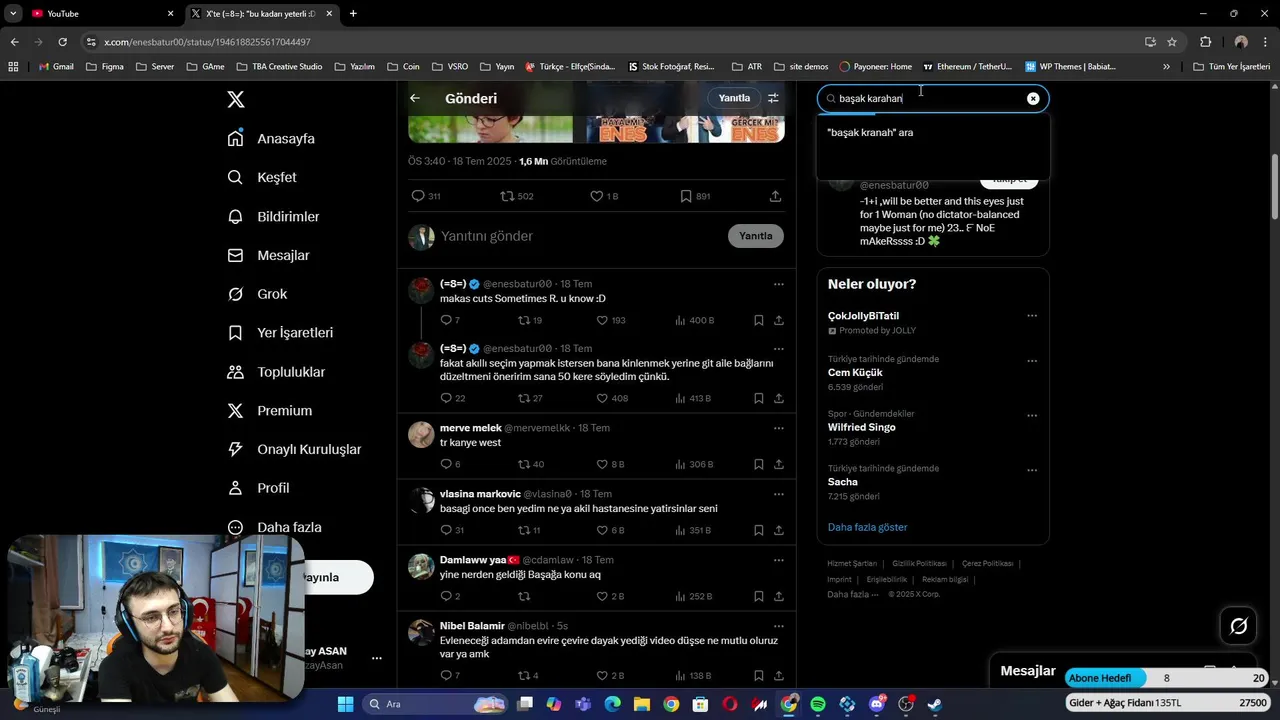Bookmark this page with star icon
This screenshot has width=1280, height=720.
click(1172, 42)
